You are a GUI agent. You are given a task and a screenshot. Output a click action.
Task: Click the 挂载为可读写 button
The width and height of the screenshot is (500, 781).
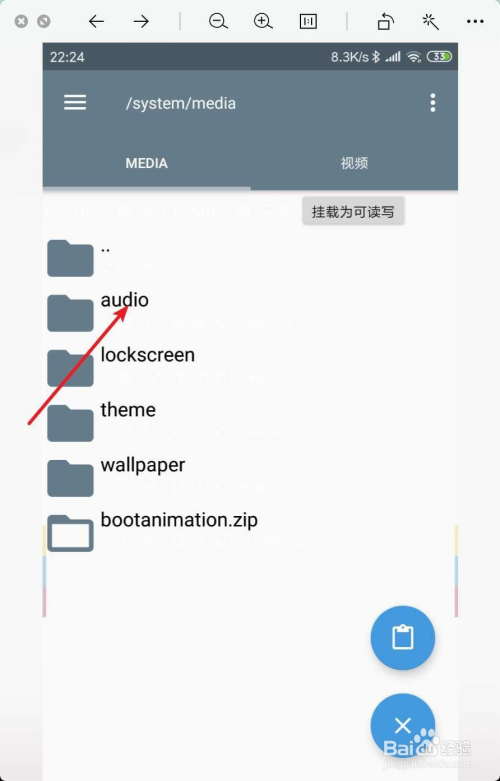pyautogui.click(x=353, y=212)
